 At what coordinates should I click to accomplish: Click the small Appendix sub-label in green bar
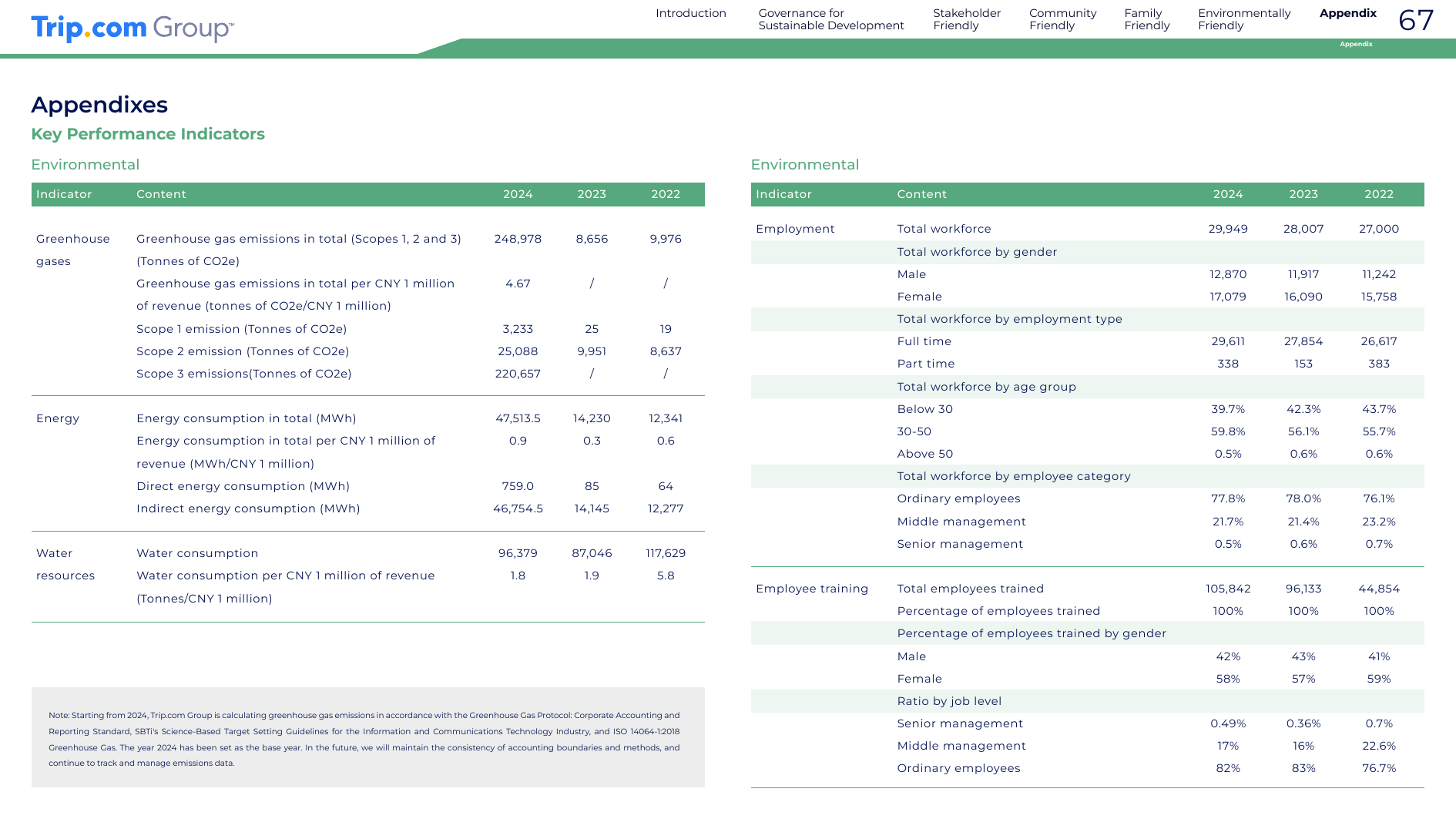(1356, 44)
